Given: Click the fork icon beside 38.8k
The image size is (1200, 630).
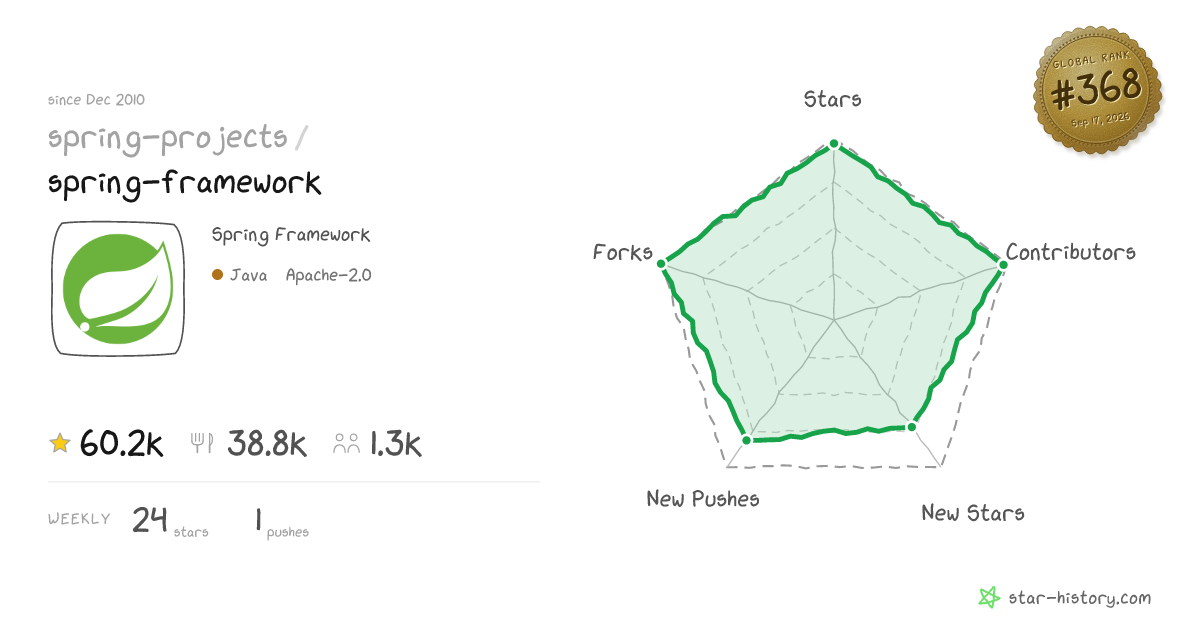Looking at the screenshot, I should click(x=202, y=443).
